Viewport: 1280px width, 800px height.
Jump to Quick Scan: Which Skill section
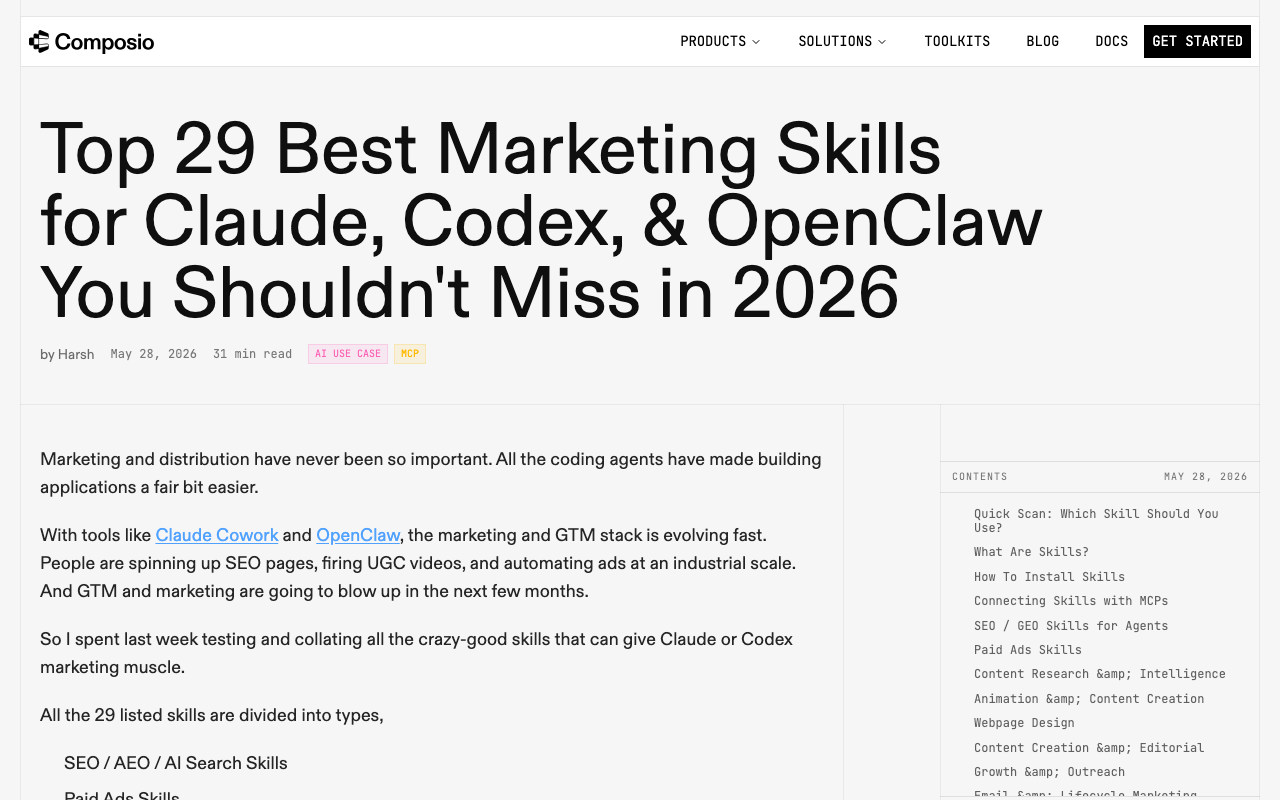click(x=1096, y=520)
